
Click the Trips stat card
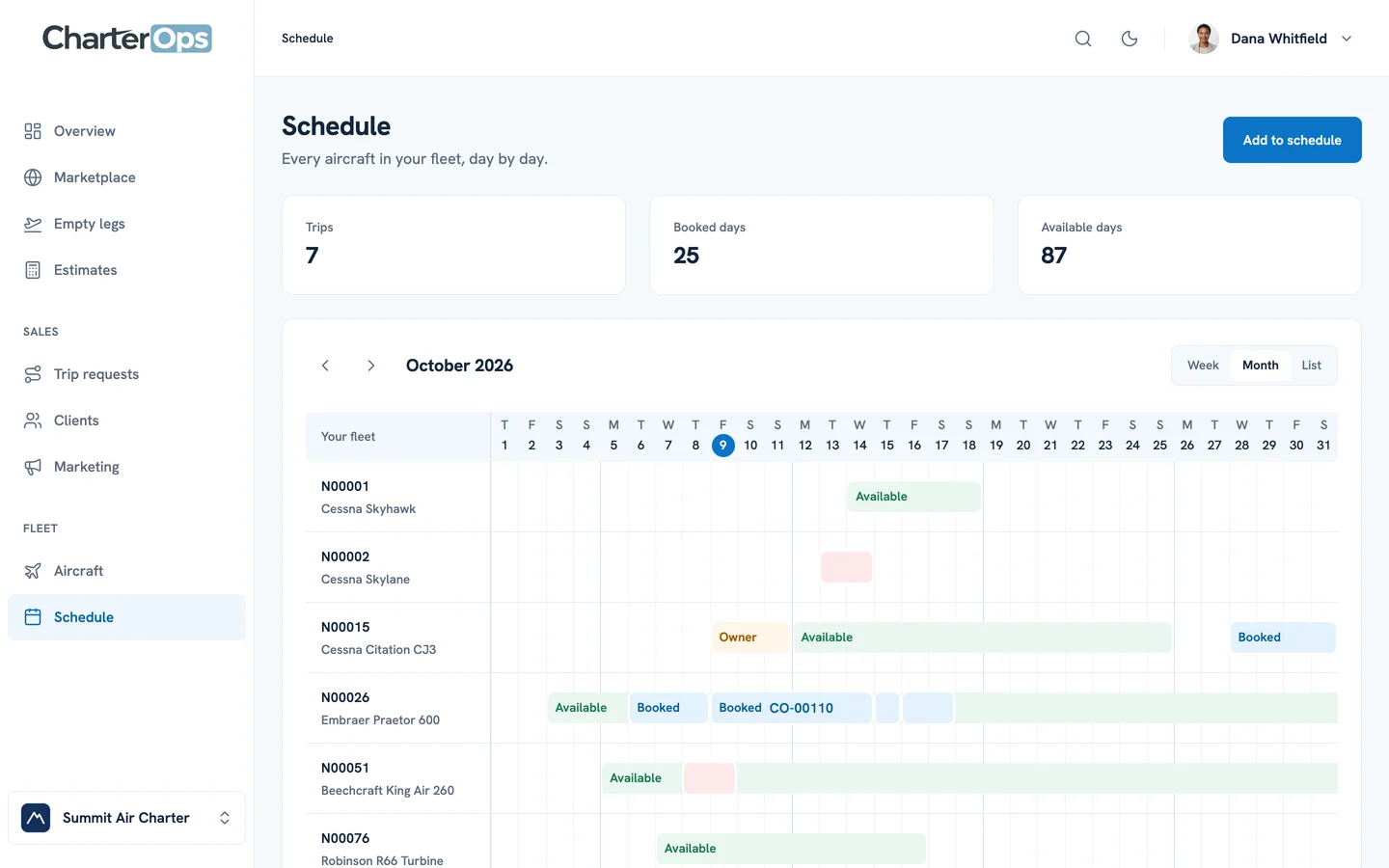tap(453, 245)
